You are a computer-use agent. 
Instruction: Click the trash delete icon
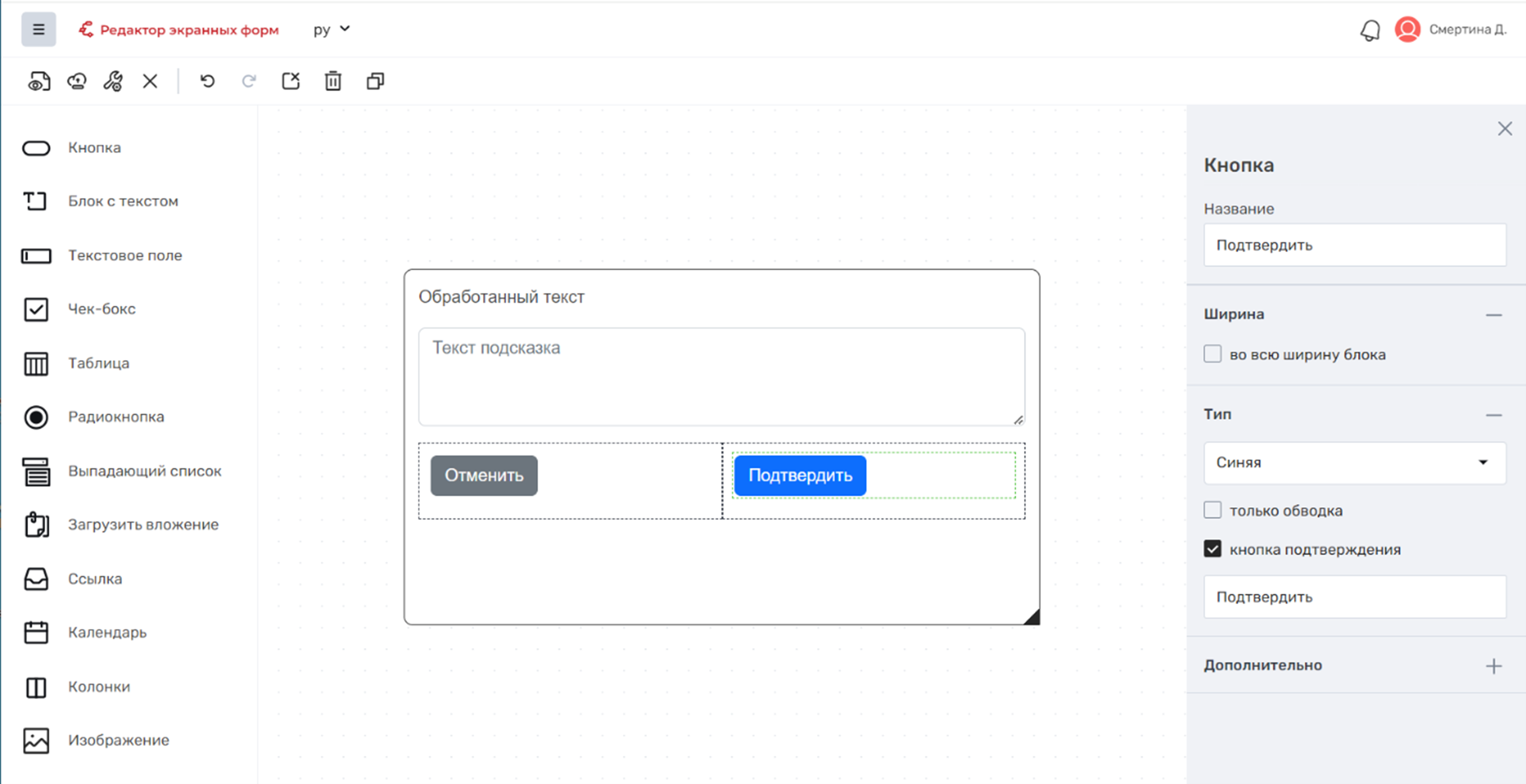click(x=333, y=81)
